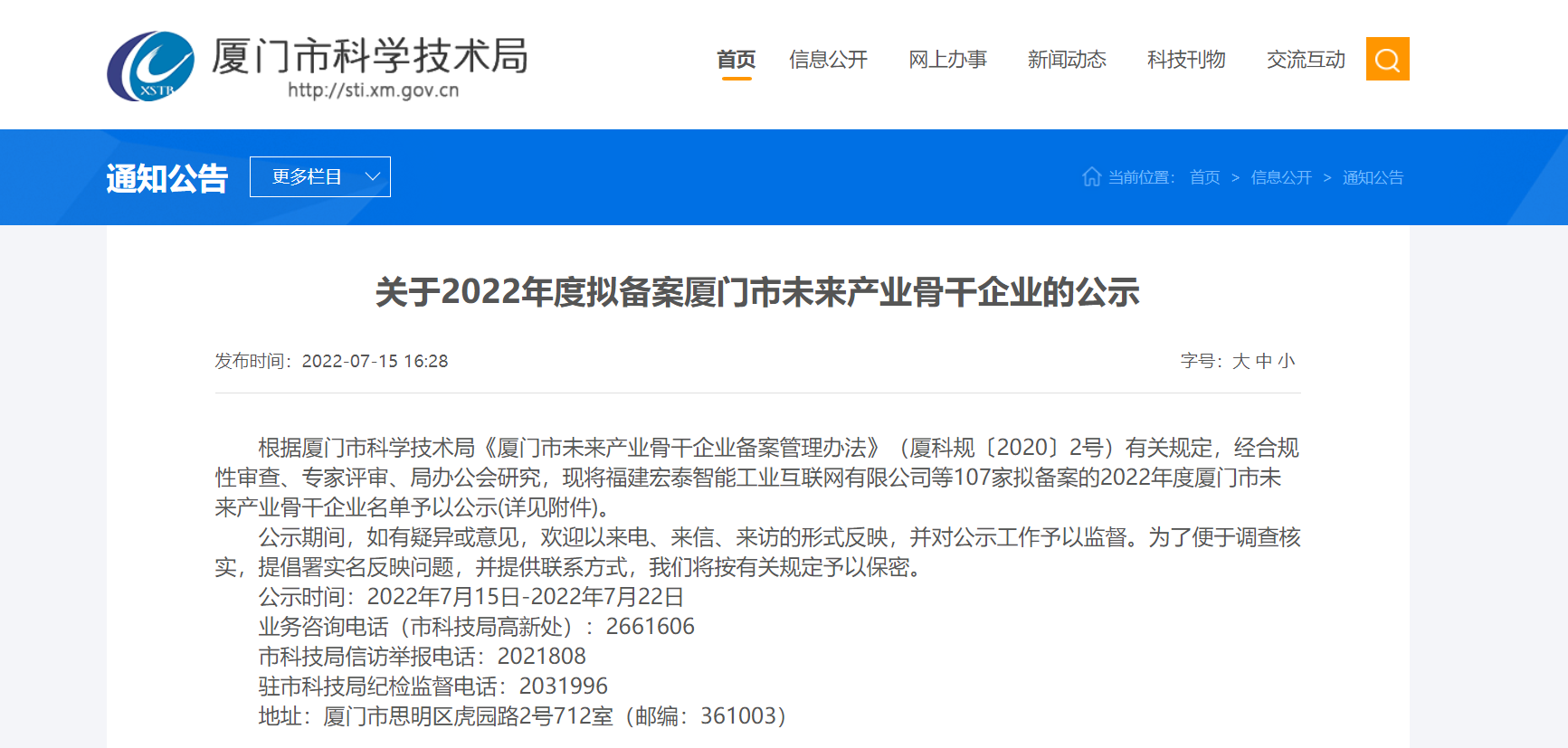Set font size to 中
Viewport: 1568px width, 748px height.
(1264, 362)
